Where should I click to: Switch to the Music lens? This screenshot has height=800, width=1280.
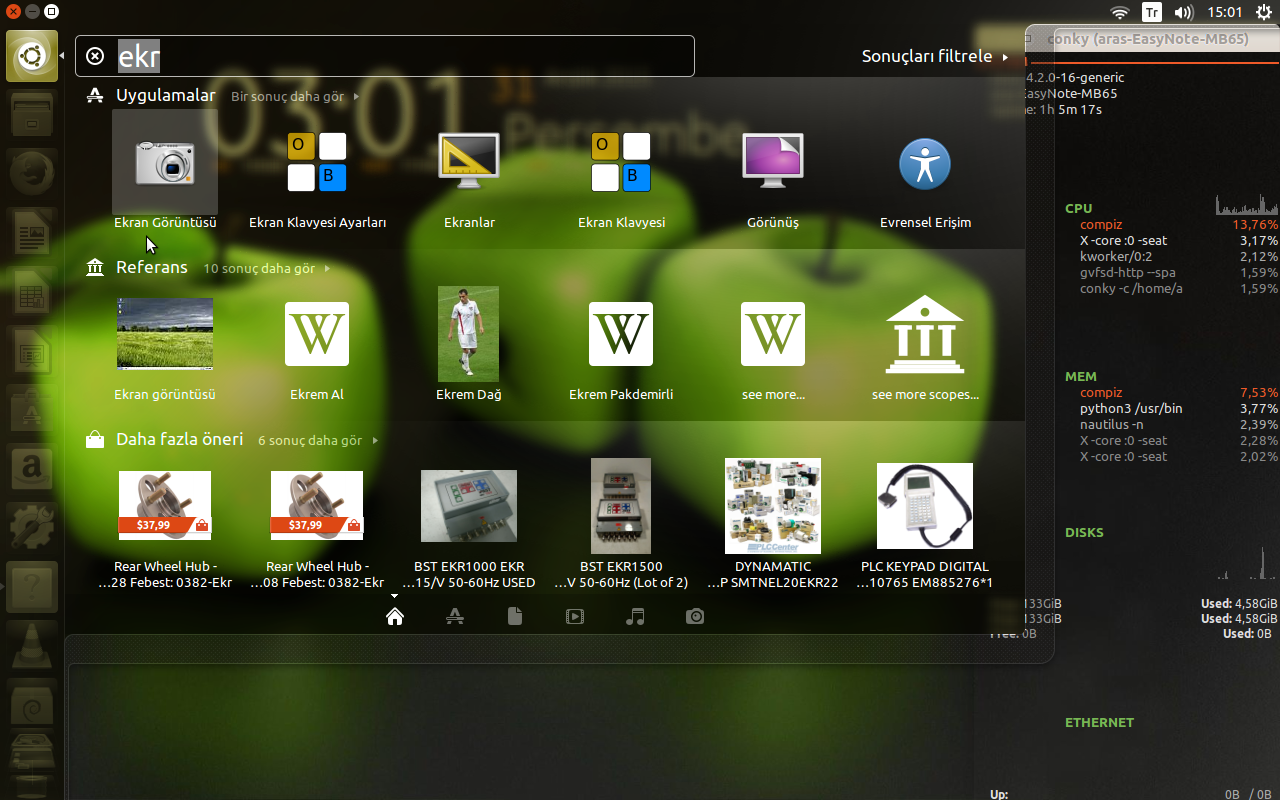click(635, 616)
